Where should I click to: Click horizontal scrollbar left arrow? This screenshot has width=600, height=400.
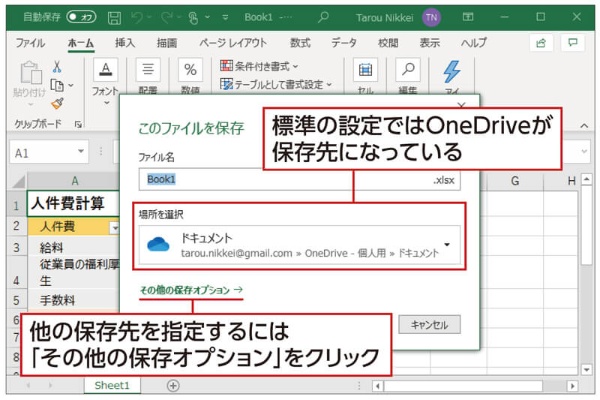tap(378, 386)
